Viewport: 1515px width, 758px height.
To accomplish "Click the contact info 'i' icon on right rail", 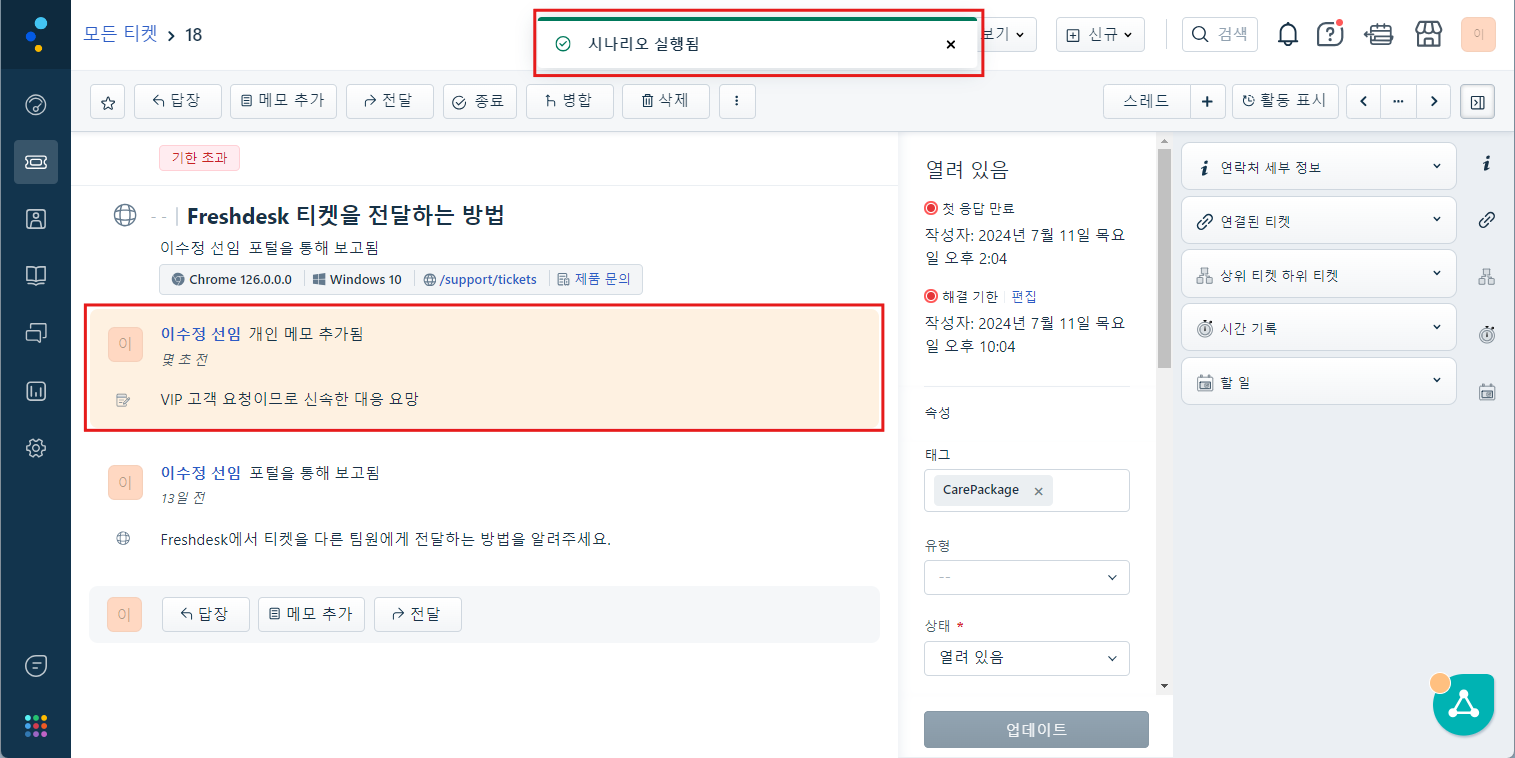I will [x=1486, y=166].
